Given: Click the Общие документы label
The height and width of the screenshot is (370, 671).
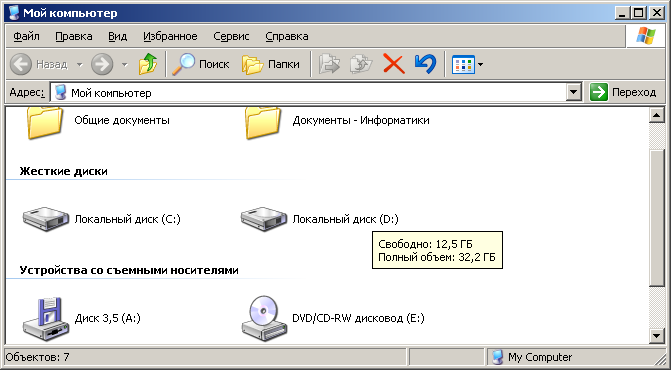Looking at the screenshot, I should [122, 120].
